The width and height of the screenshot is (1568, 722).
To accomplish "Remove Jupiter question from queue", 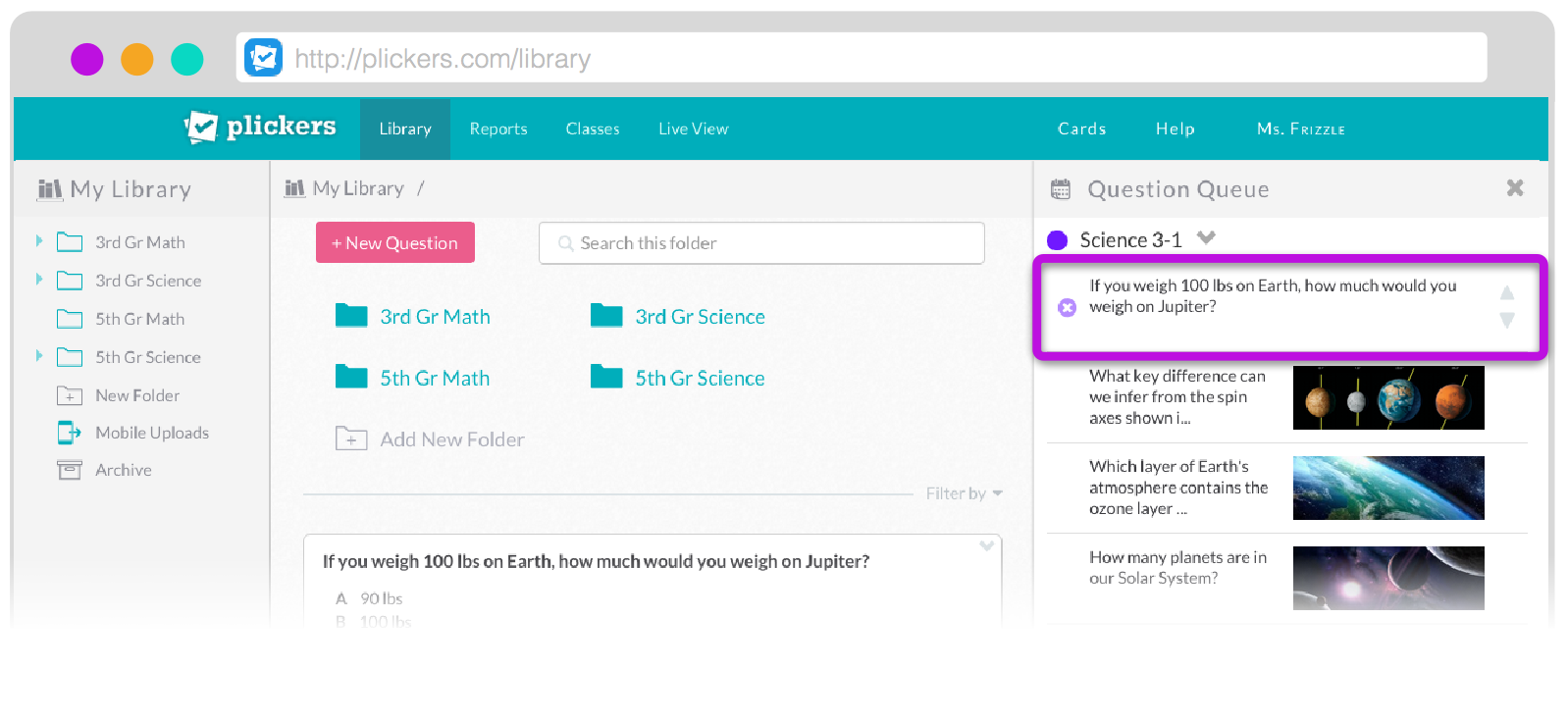I will point(1067,307).
